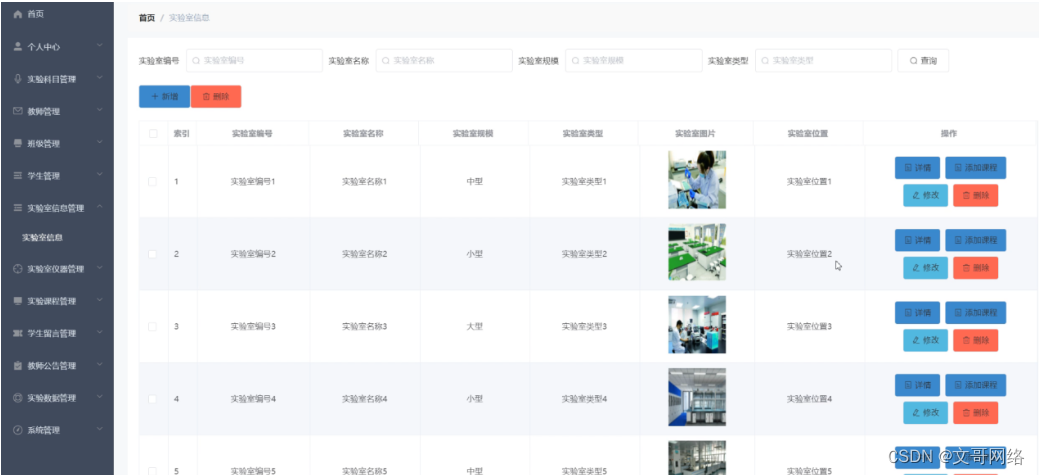Expand the 个人中心 menu chevron
Screen dimensions: 1040x475
pos(99,45)
